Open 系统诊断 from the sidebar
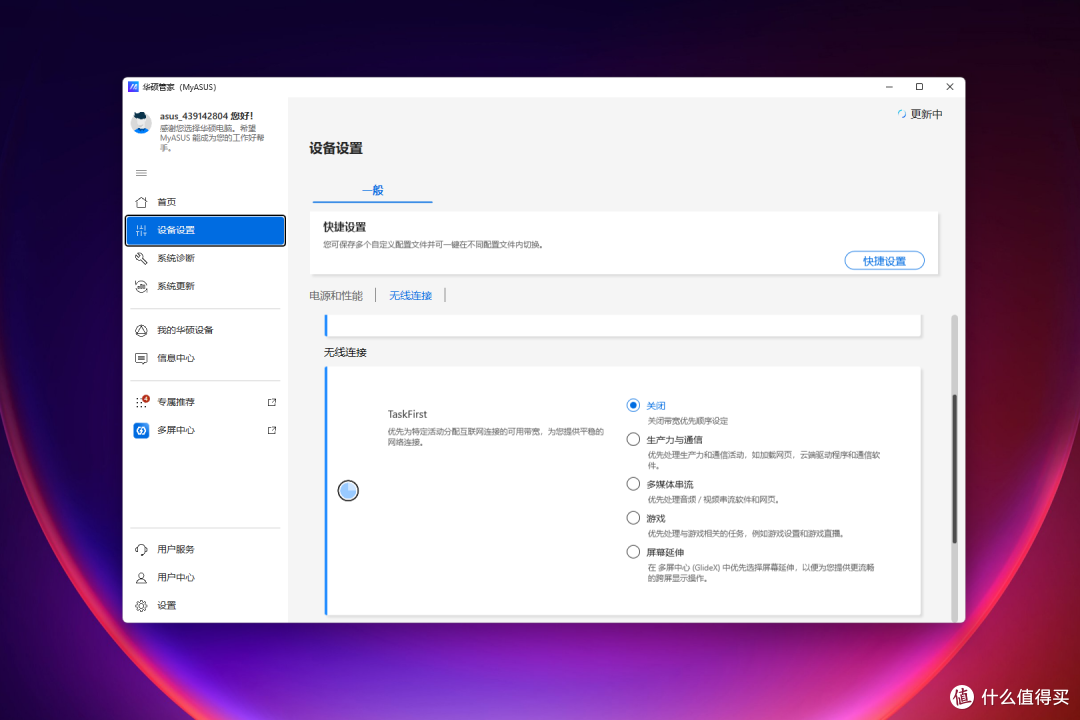This screenshot has width=1080, height=720. [205, 258]
